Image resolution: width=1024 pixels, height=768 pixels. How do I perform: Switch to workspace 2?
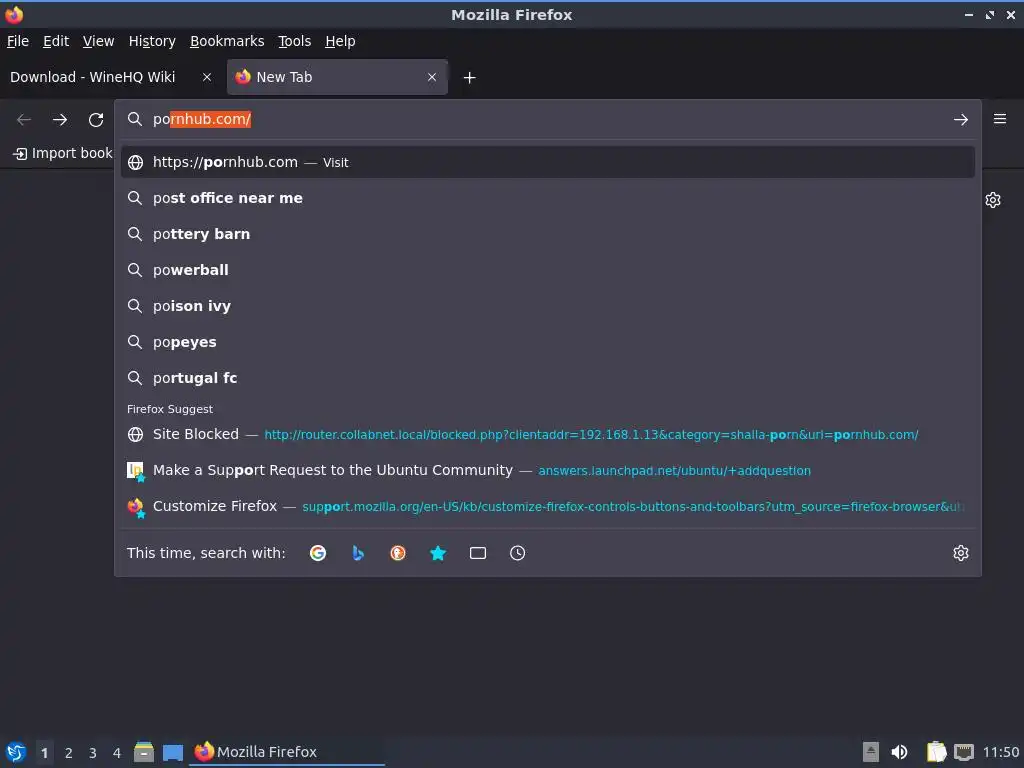click(x=69, y=753)
